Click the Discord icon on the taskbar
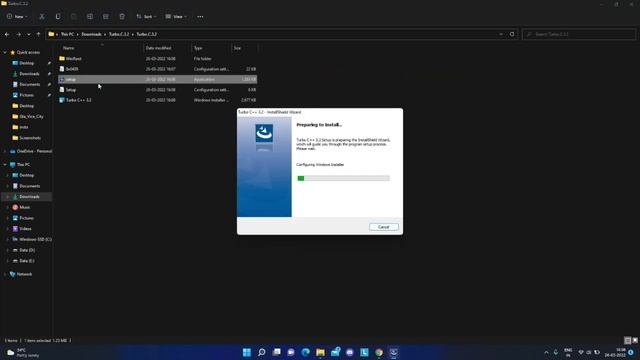640x360 pixels. click(349, 352)
